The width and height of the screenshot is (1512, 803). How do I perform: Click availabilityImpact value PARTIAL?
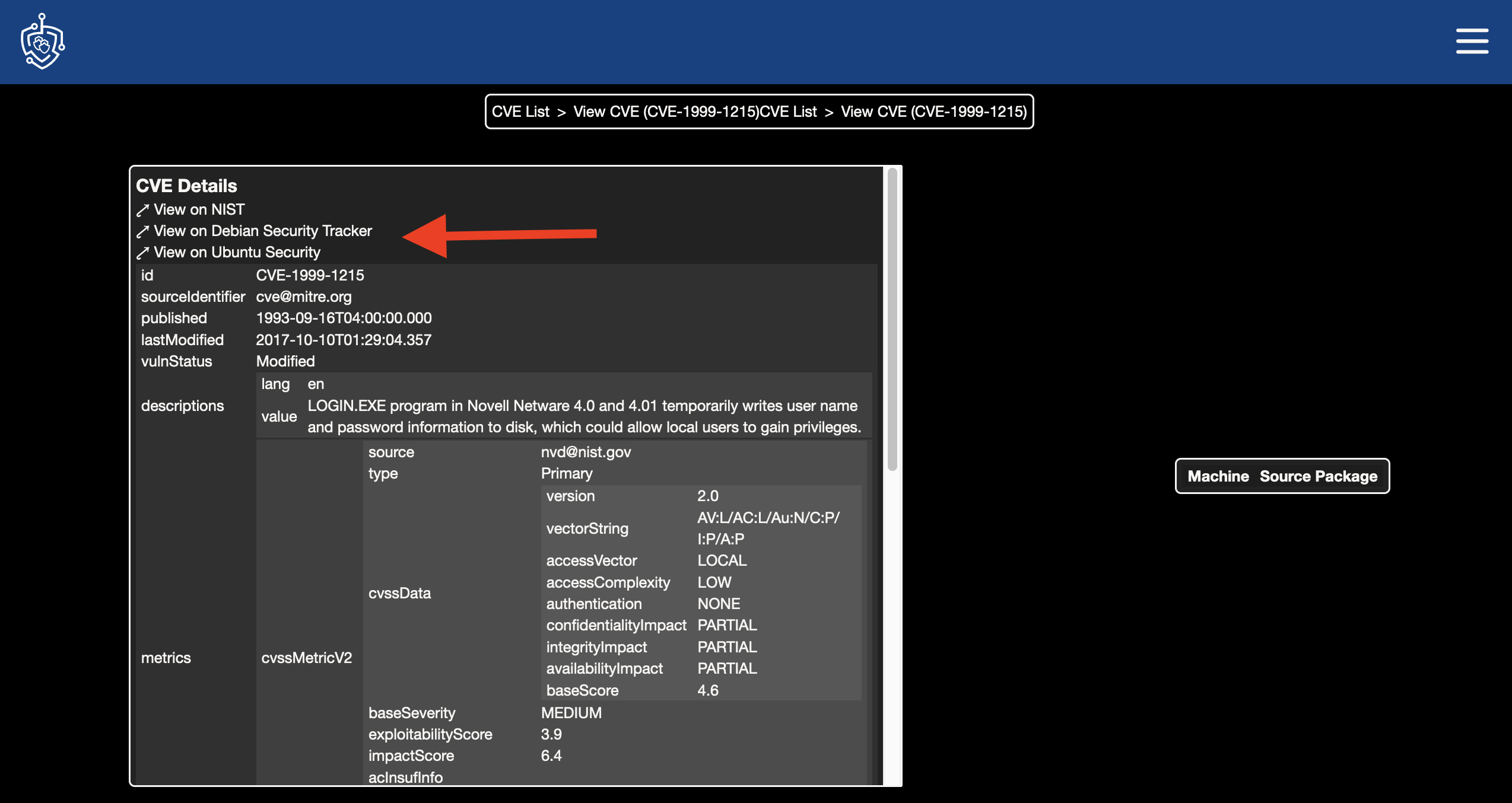point(727,668)
